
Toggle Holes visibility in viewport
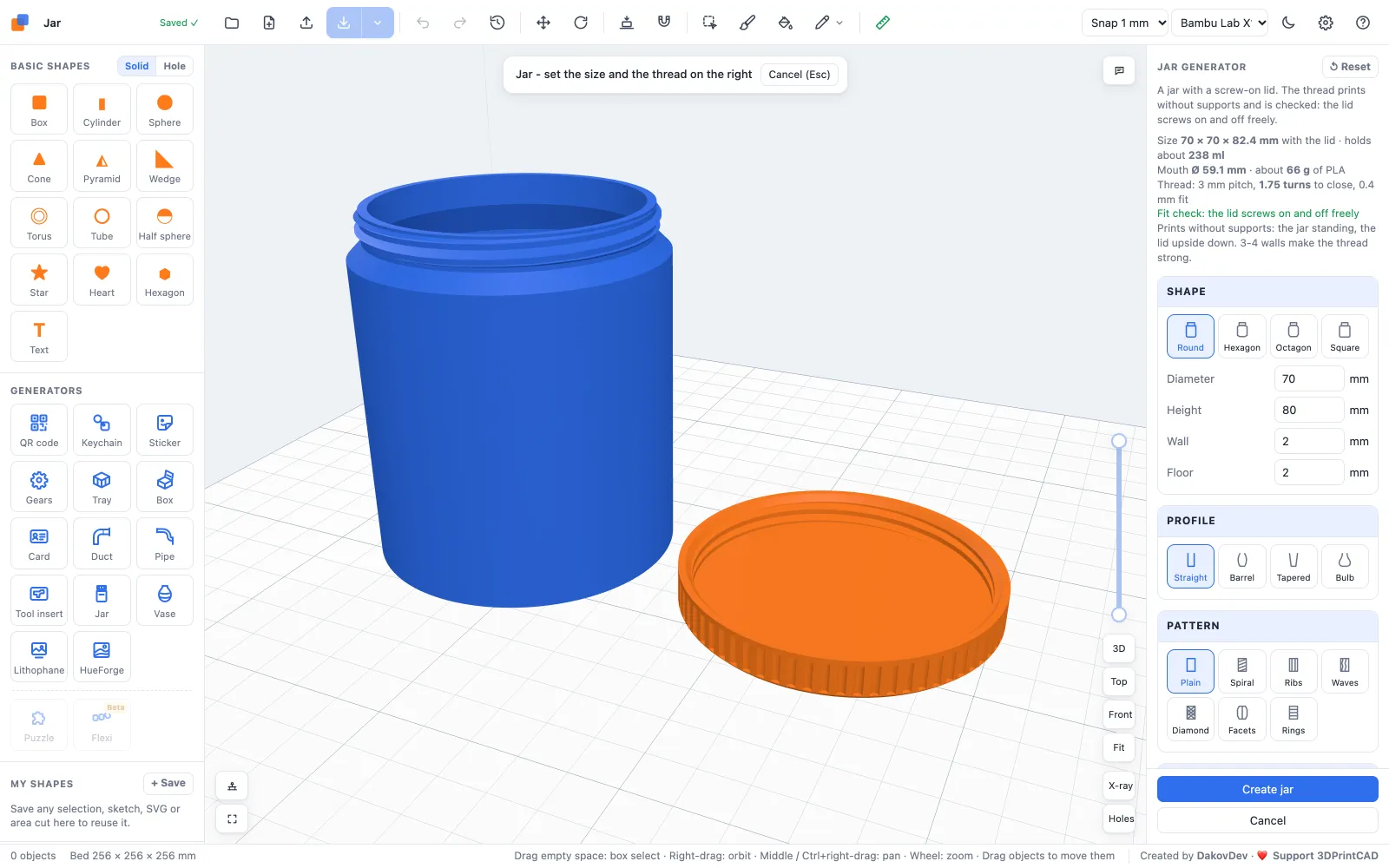point(1121,819)
